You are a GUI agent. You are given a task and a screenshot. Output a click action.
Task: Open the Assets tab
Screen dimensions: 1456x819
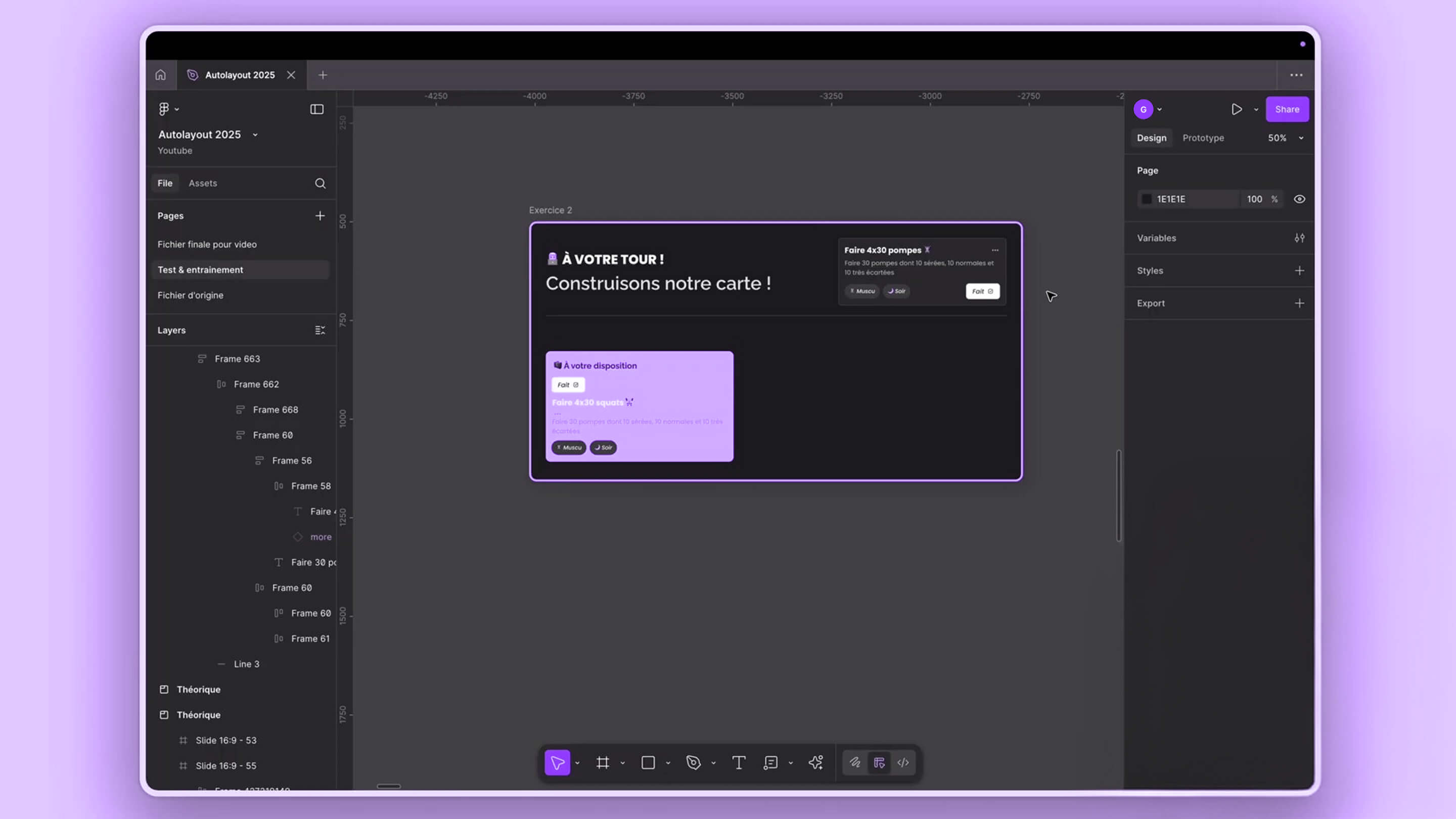tap(202, 183)
